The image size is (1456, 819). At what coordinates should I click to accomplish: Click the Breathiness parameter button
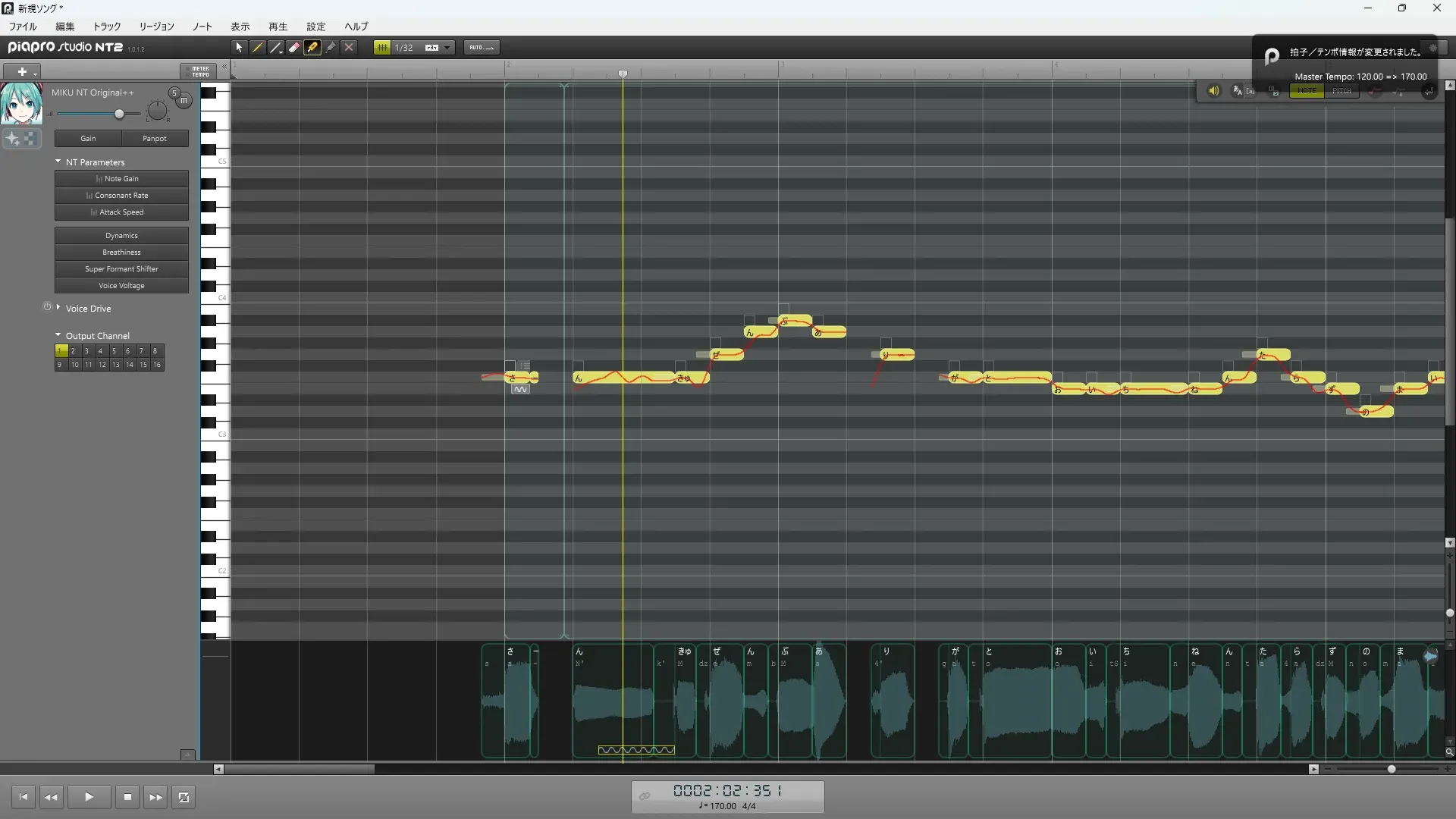pyautogui.click(x=121, y=253)
